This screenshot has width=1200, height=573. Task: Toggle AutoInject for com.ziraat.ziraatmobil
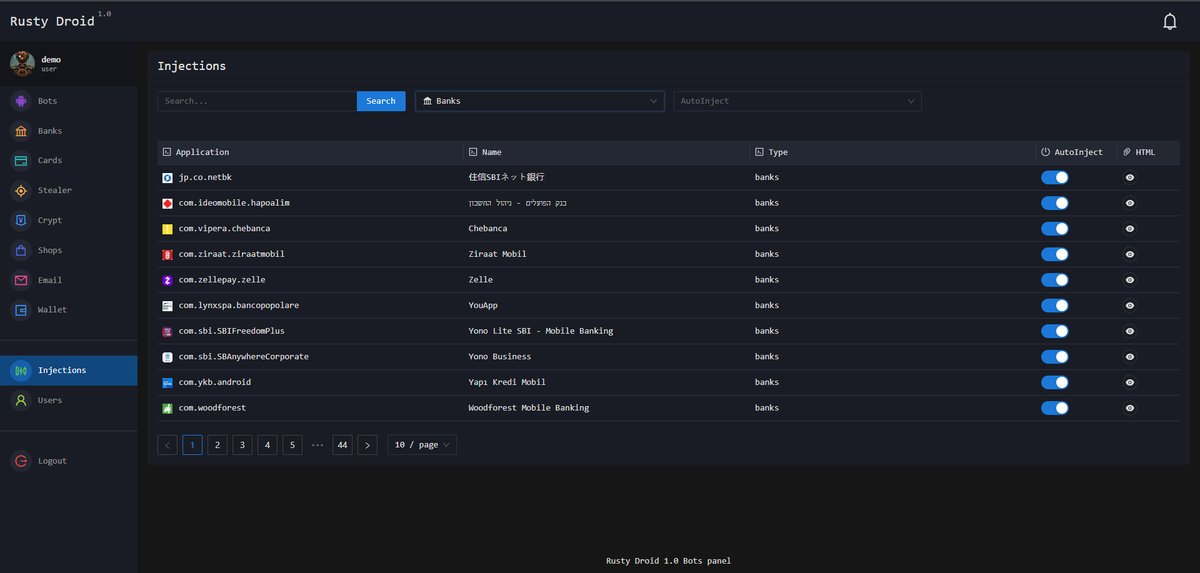pyautogui.click(x=1055, y=254)
